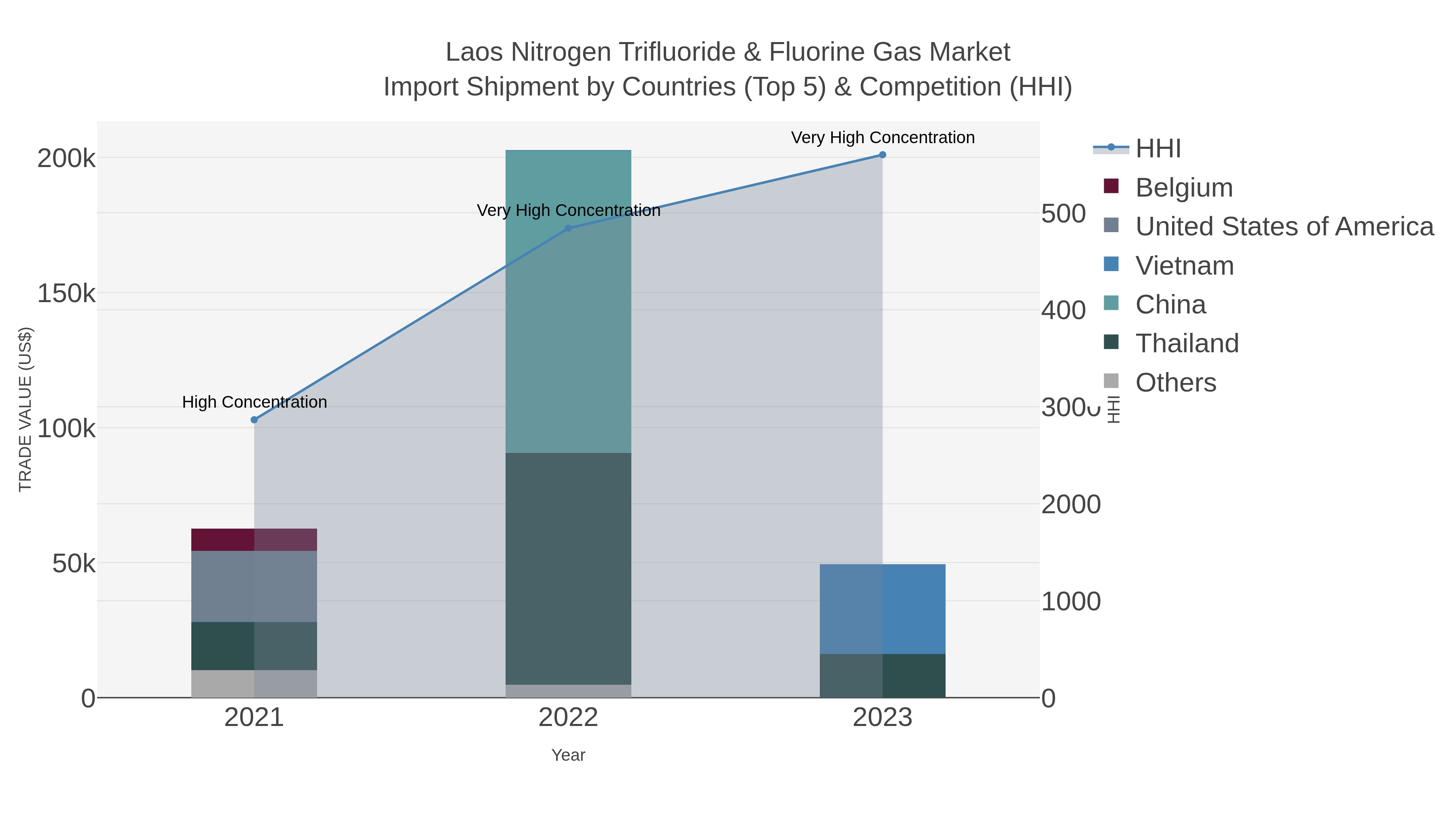Select the Others bar segment in 2022
The width and height of the screenshot is (1456, 819).
(x=568, y=691)
